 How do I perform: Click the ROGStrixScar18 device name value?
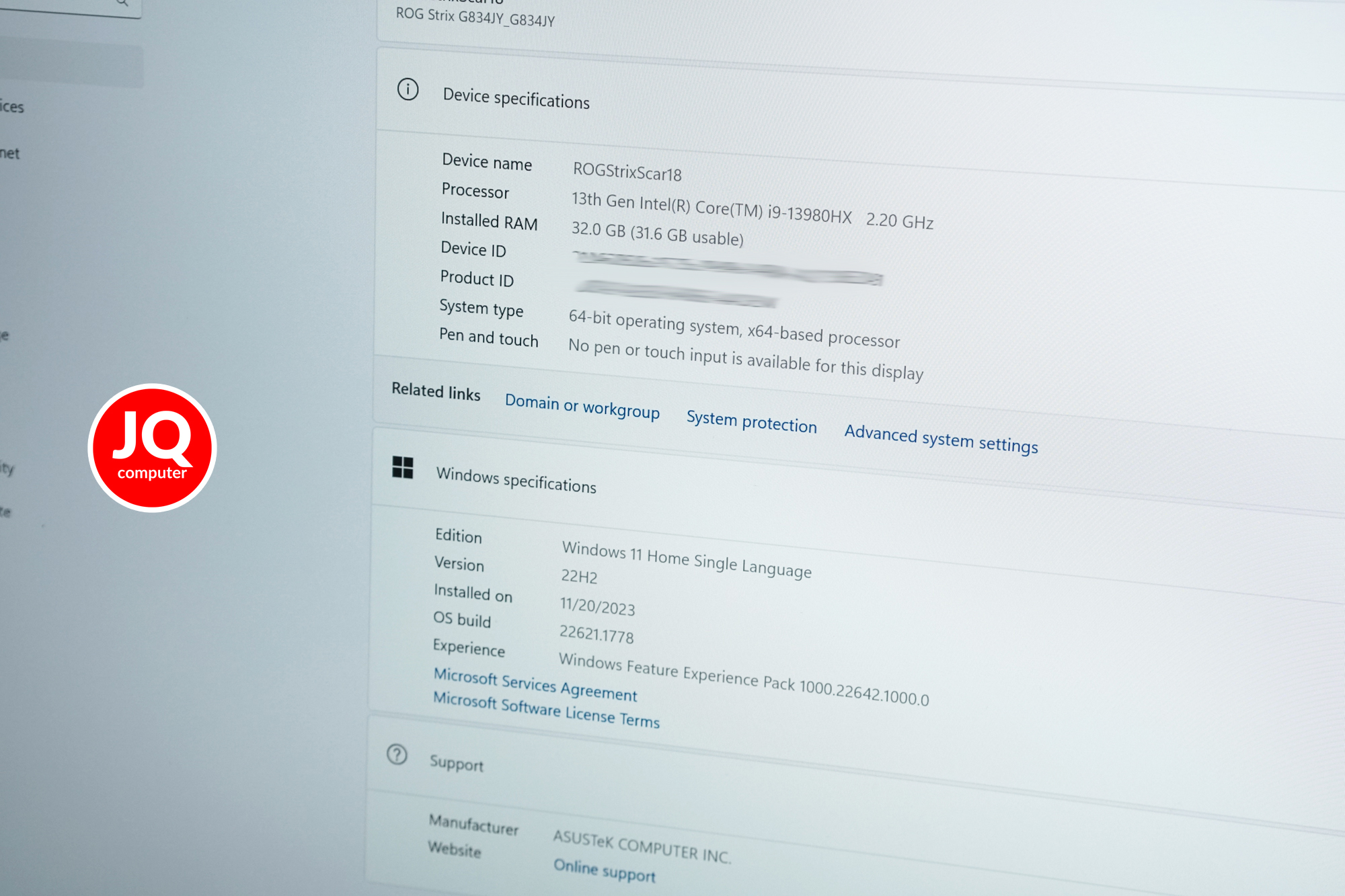tap(627, 171)
